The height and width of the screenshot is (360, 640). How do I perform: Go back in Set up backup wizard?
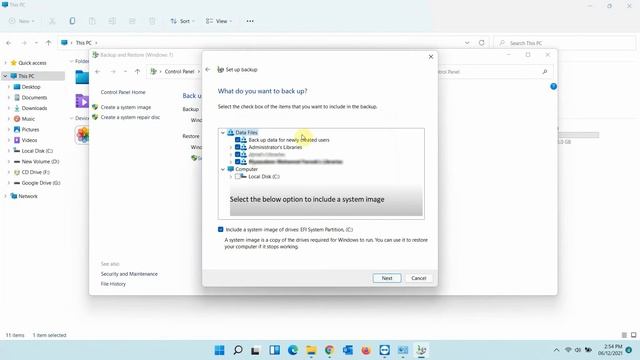click(x=208, y=69)
